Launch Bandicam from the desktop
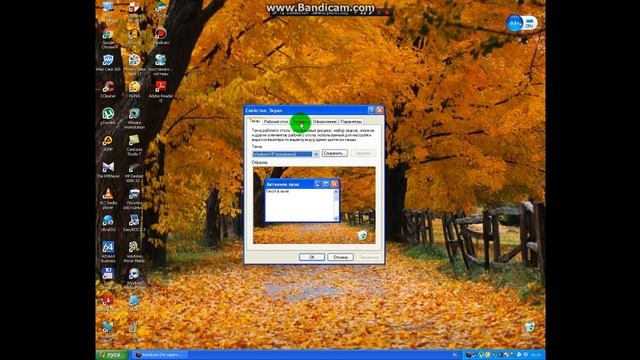640x360 pixels. click(160, 35)
